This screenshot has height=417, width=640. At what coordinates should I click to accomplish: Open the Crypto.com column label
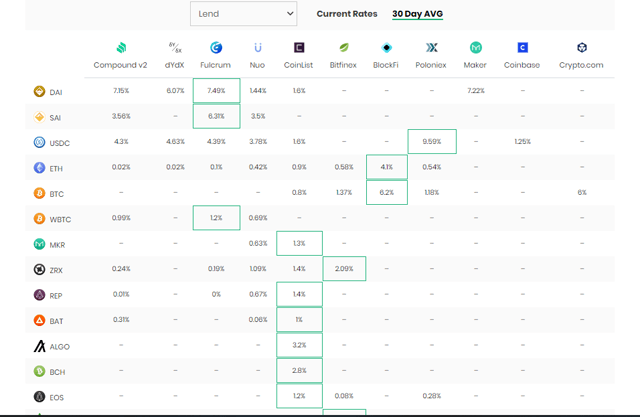(x=581, y=65)
